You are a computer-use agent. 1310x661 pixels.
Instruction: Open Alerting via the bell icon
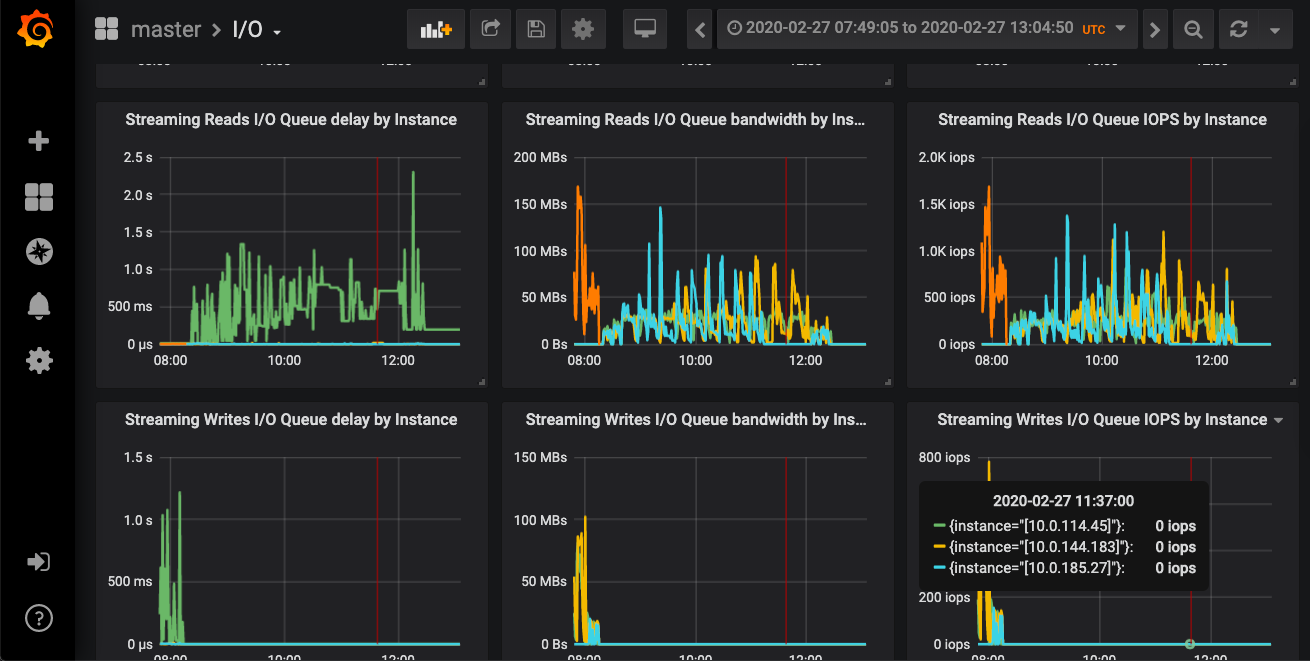click(x=38, y=306)
